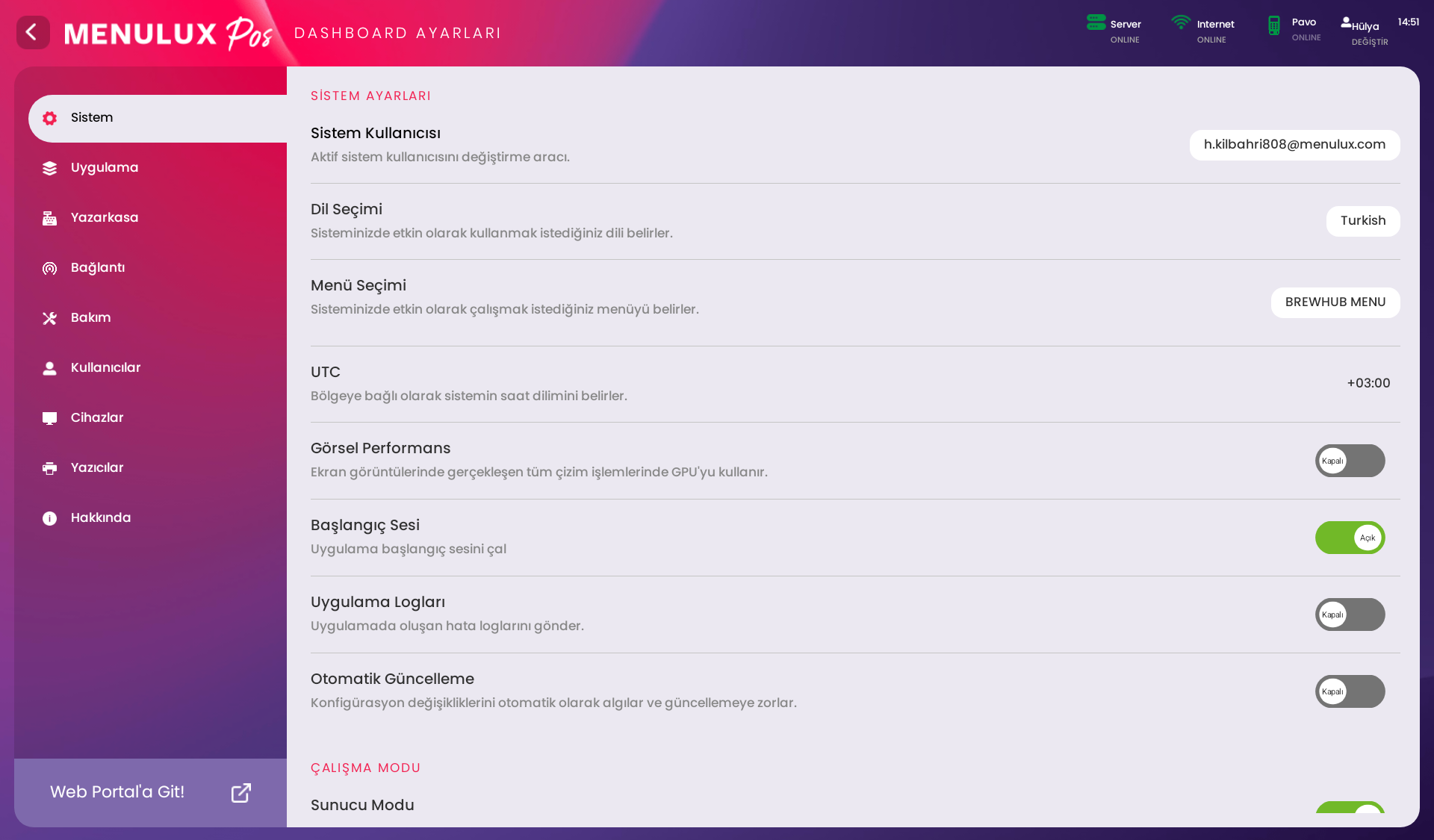Click the Bakım tools icon
The height and width of the screenshot is (840, 1434).
49,318
